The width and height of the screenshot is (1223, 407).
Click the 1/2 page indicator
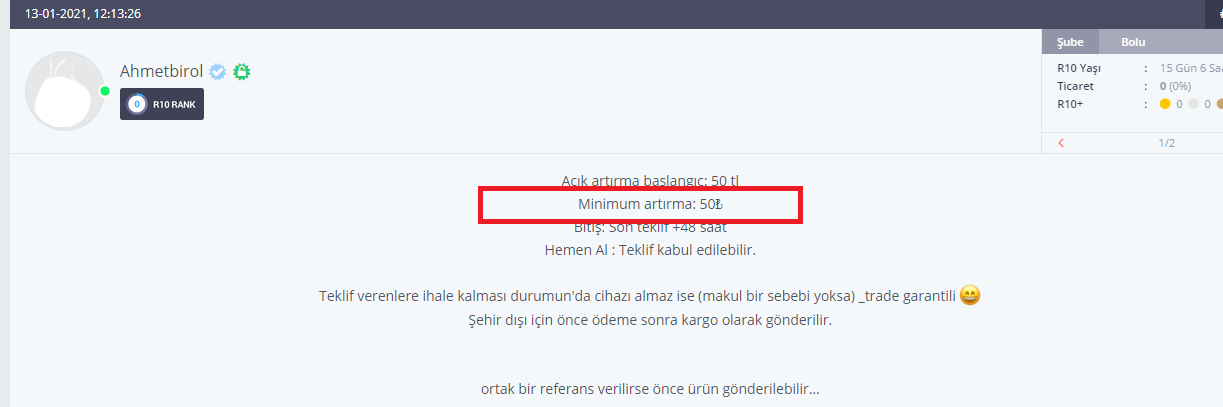tap(1166, 143)
